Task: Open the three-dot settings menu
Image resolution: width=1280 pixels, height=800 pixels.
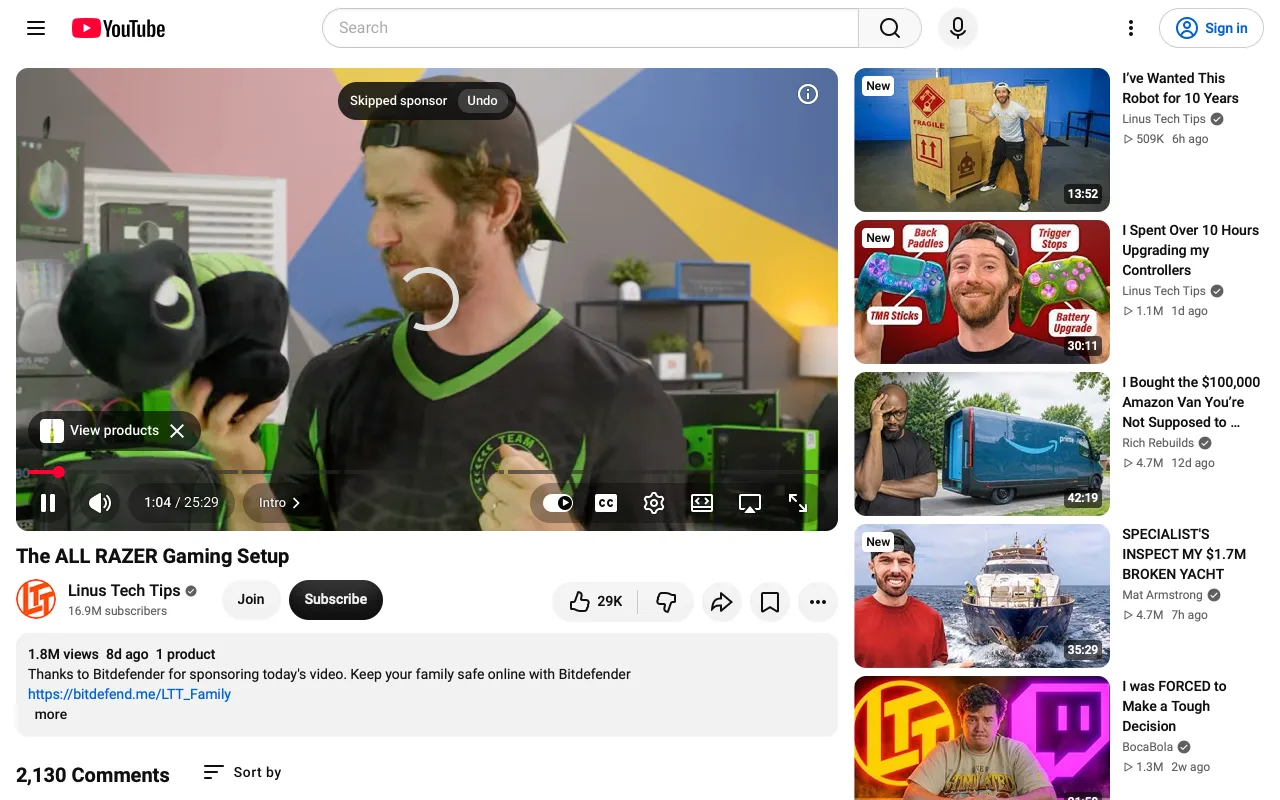Action: point(1131,28)
